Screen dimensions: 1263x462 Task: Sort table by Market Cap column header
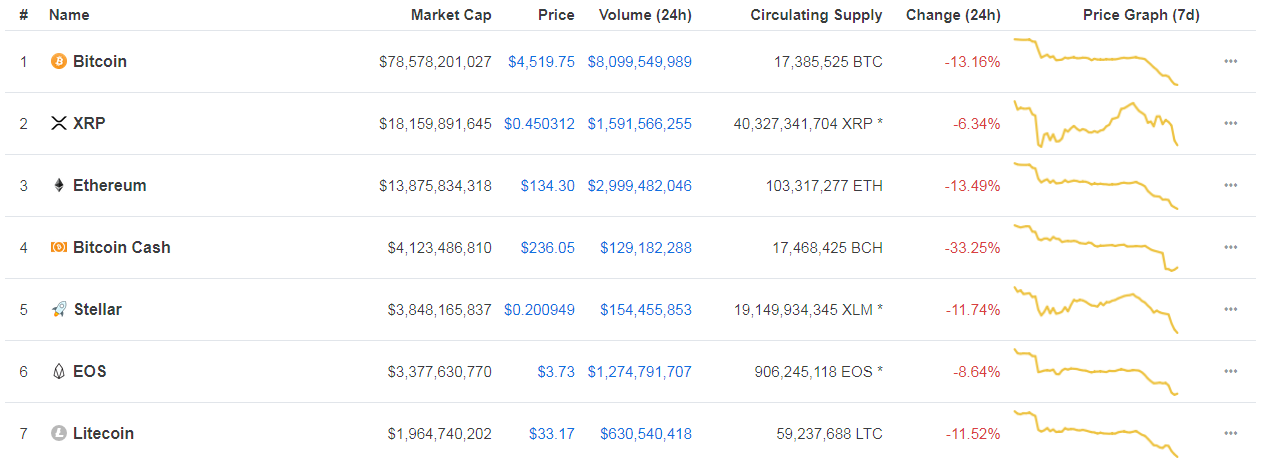coord(451,15)
